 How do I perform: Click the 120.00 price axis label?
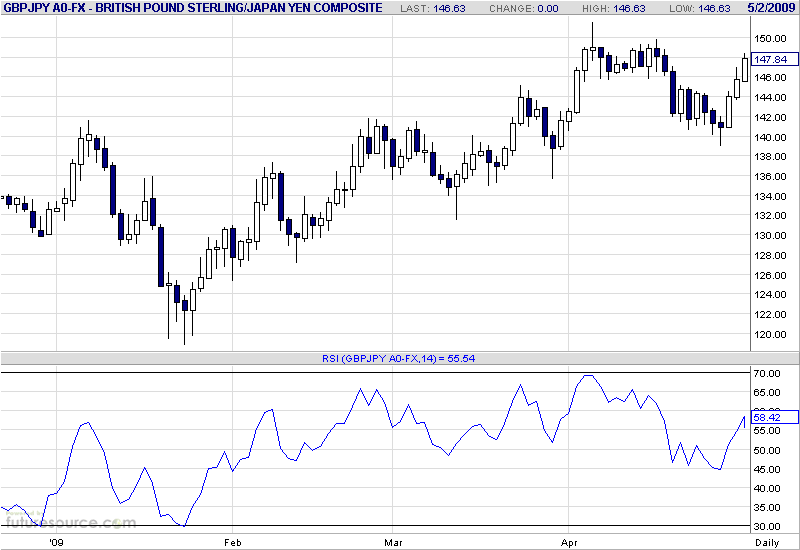click(x=770, y=335)
